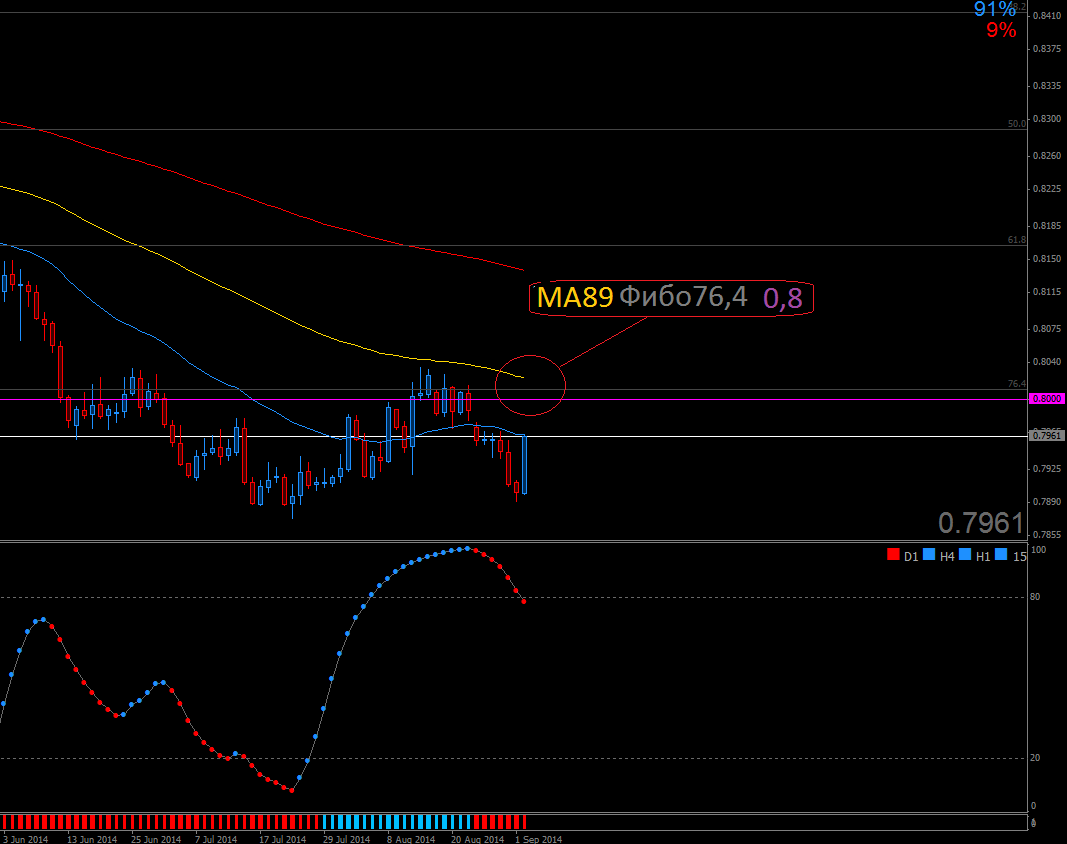The image size is (1067, 844).
Task: Click the oscillator scale value 100
Action: coord(1038,550)
